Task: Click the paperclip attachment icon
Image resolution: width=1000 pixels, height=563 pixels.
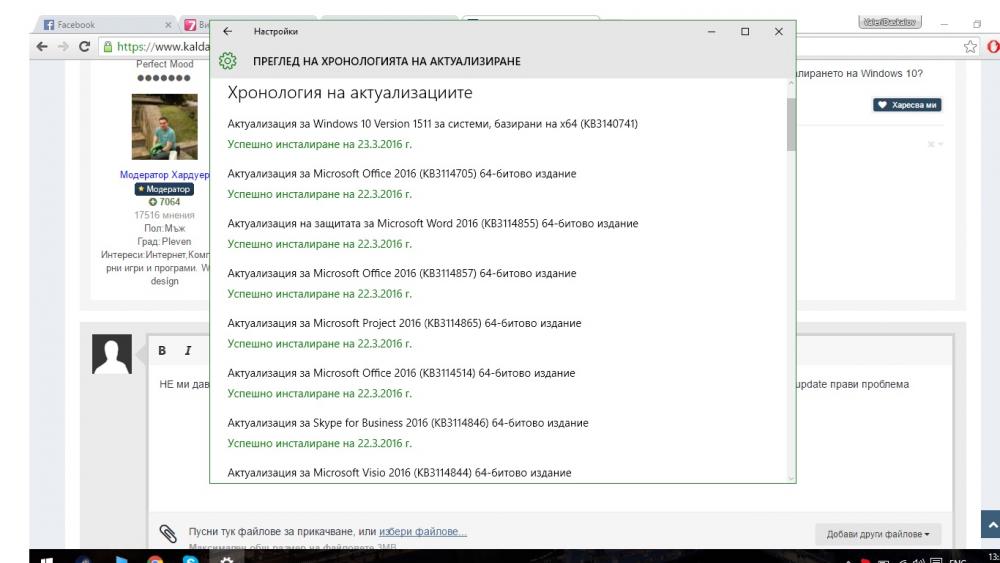Action: pos(168,533)
